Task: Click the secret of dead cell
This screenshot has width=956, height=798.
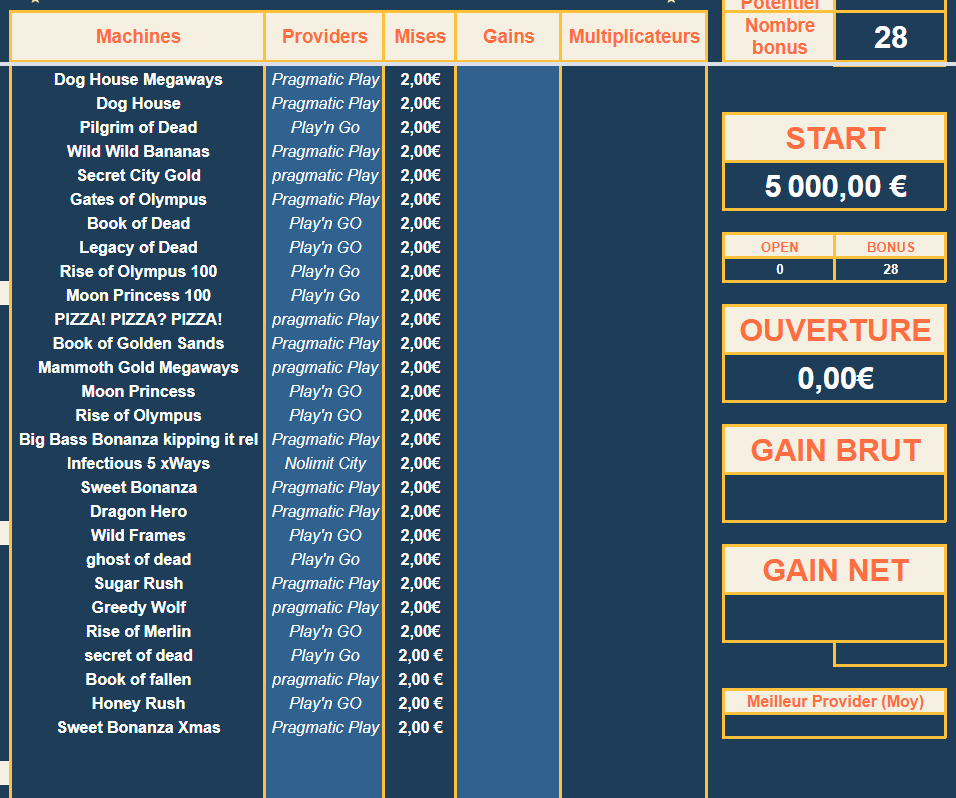Action: tap(138, 655)
